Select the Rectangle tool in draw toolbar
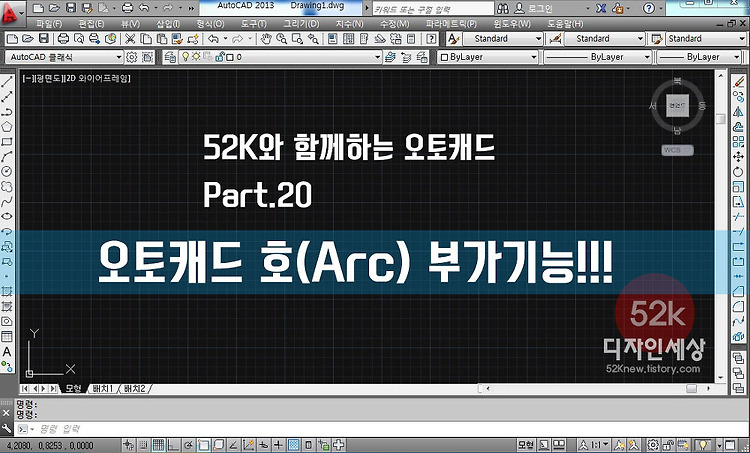Screen dimensions: 750x453 click(7, 142)
